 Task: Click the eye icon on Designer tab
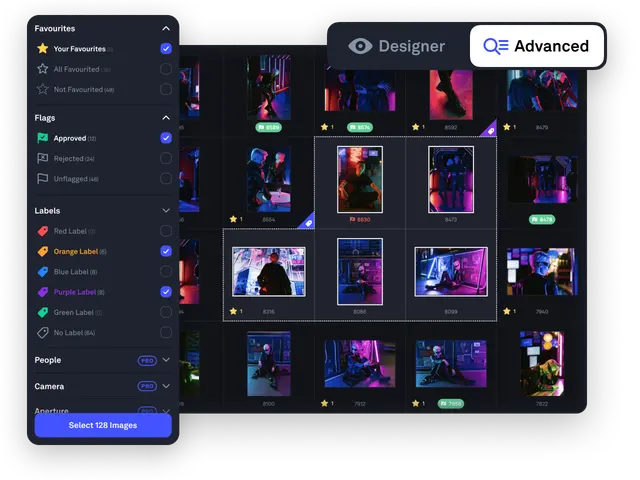360,46
